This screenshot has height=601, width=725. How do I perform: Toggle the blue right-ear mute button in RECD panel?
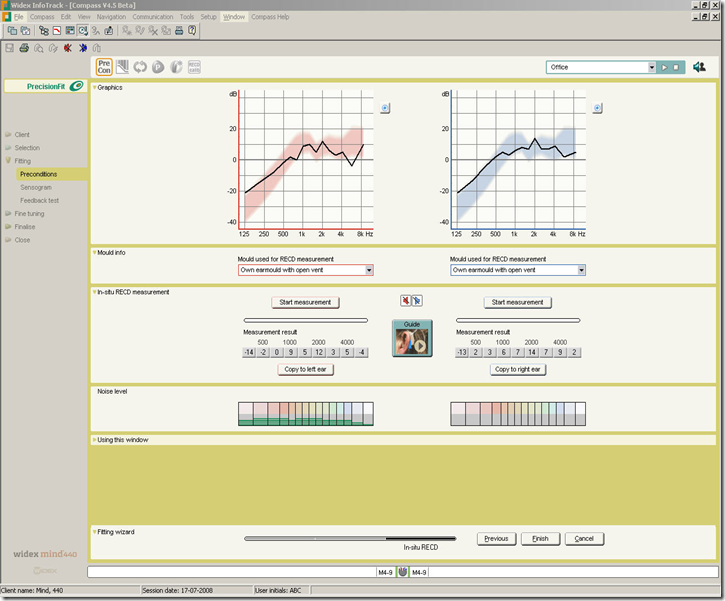coord(417,301)
